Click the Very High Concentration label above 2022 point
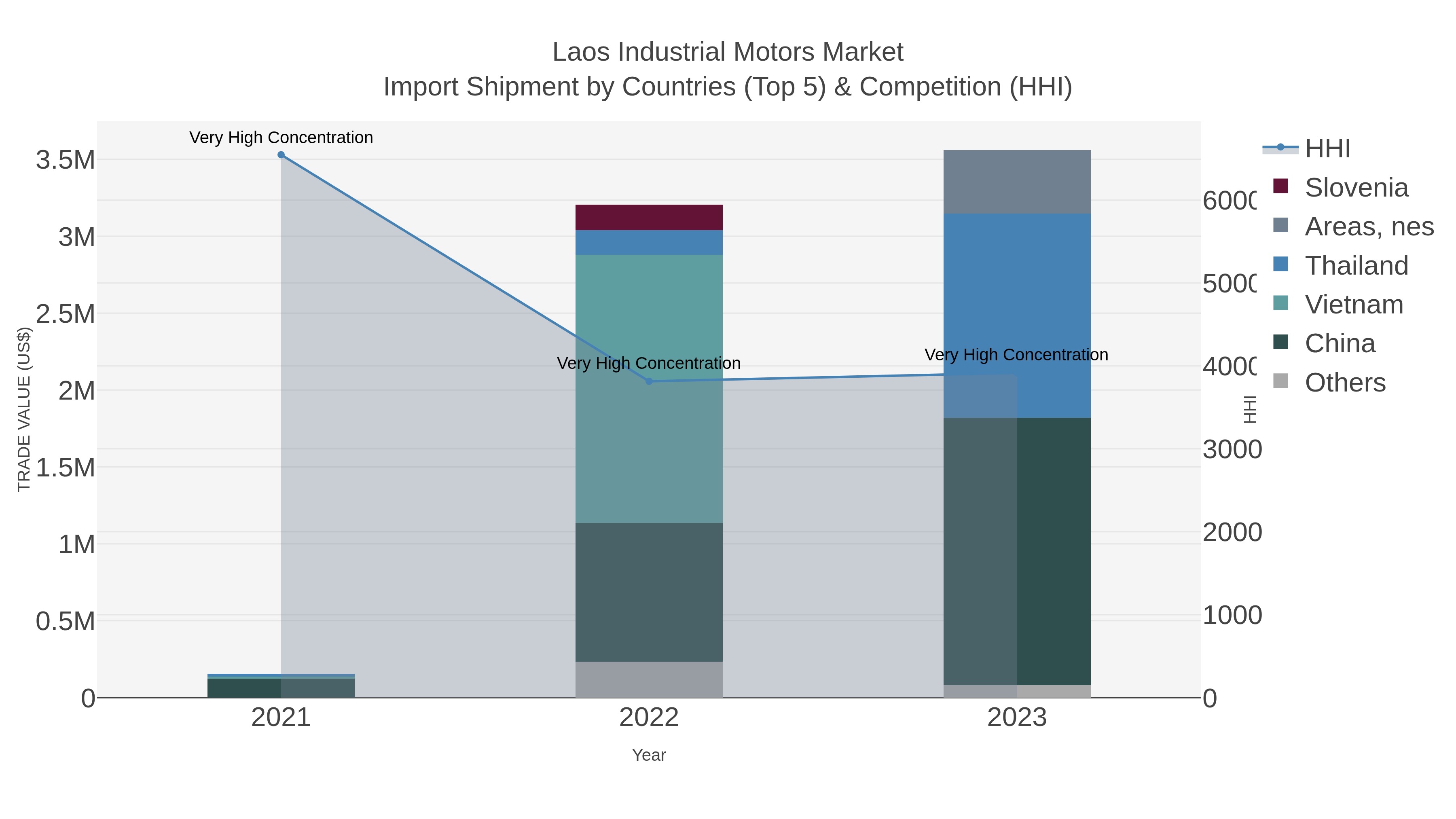Screen dimensions: 1456x819 tap(649, 363)
